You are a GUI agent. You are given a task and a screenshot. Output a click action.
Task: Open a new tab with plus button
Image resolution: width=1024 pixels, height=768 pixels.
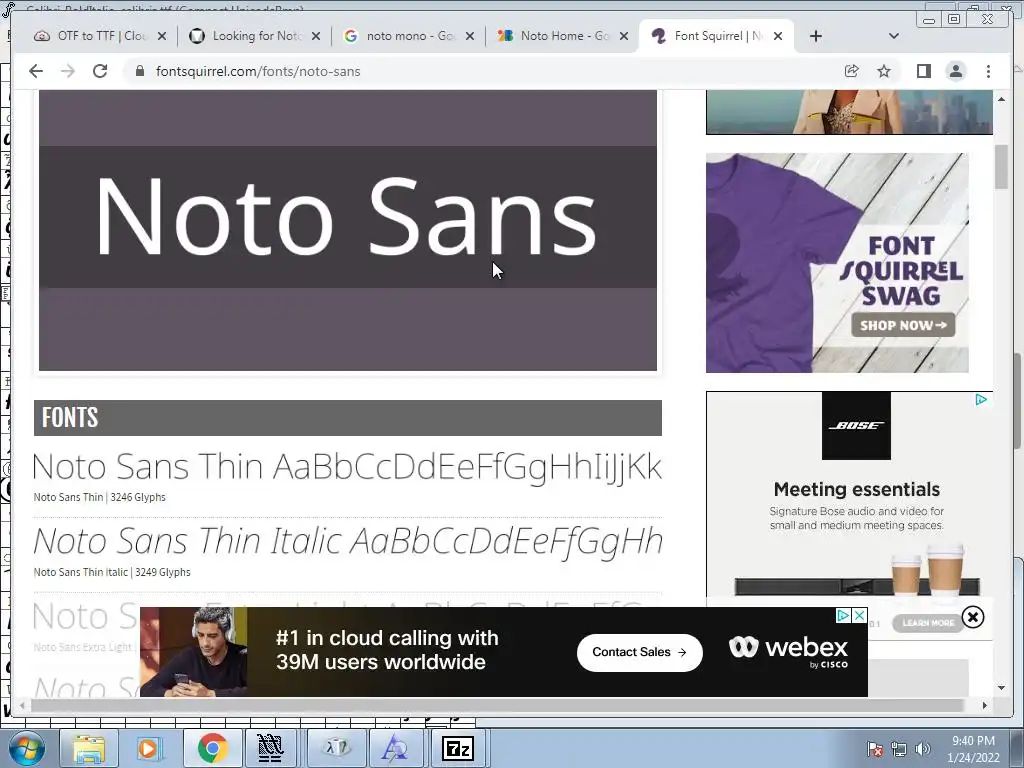point(816,36)
